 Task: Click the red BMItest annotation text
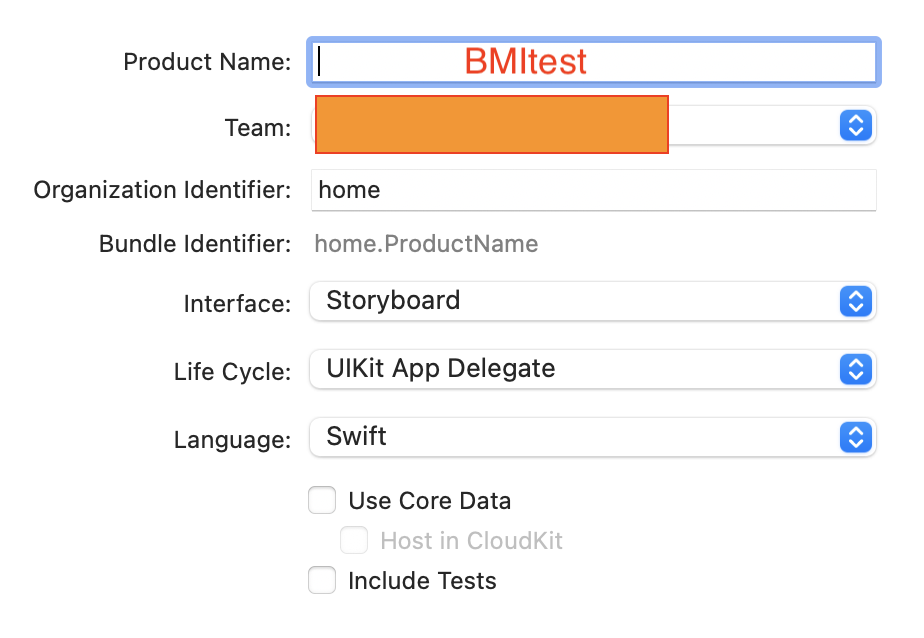point(525,61)
